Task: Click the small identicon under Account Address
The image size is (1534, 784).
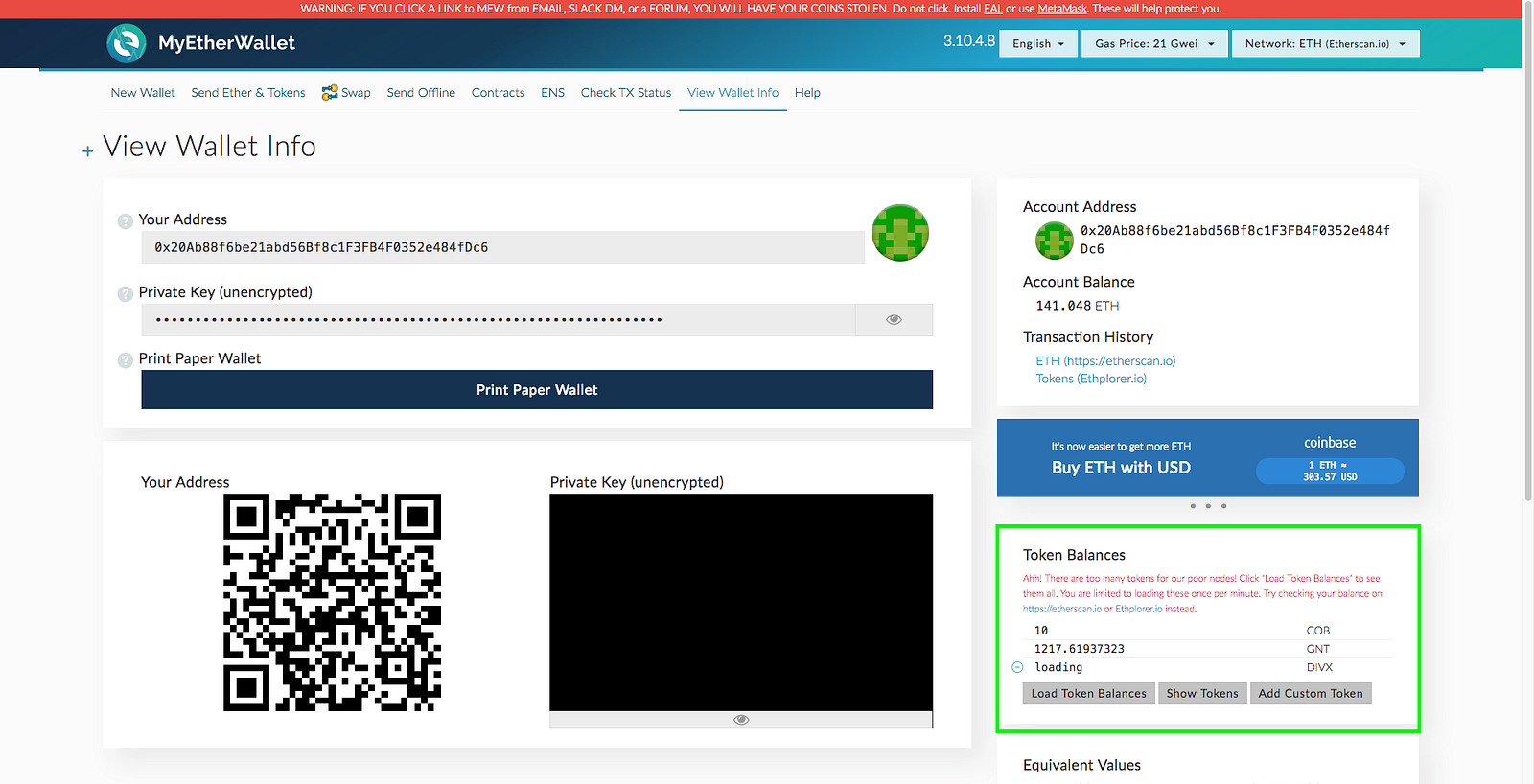Action: (x=1055, y=241)
